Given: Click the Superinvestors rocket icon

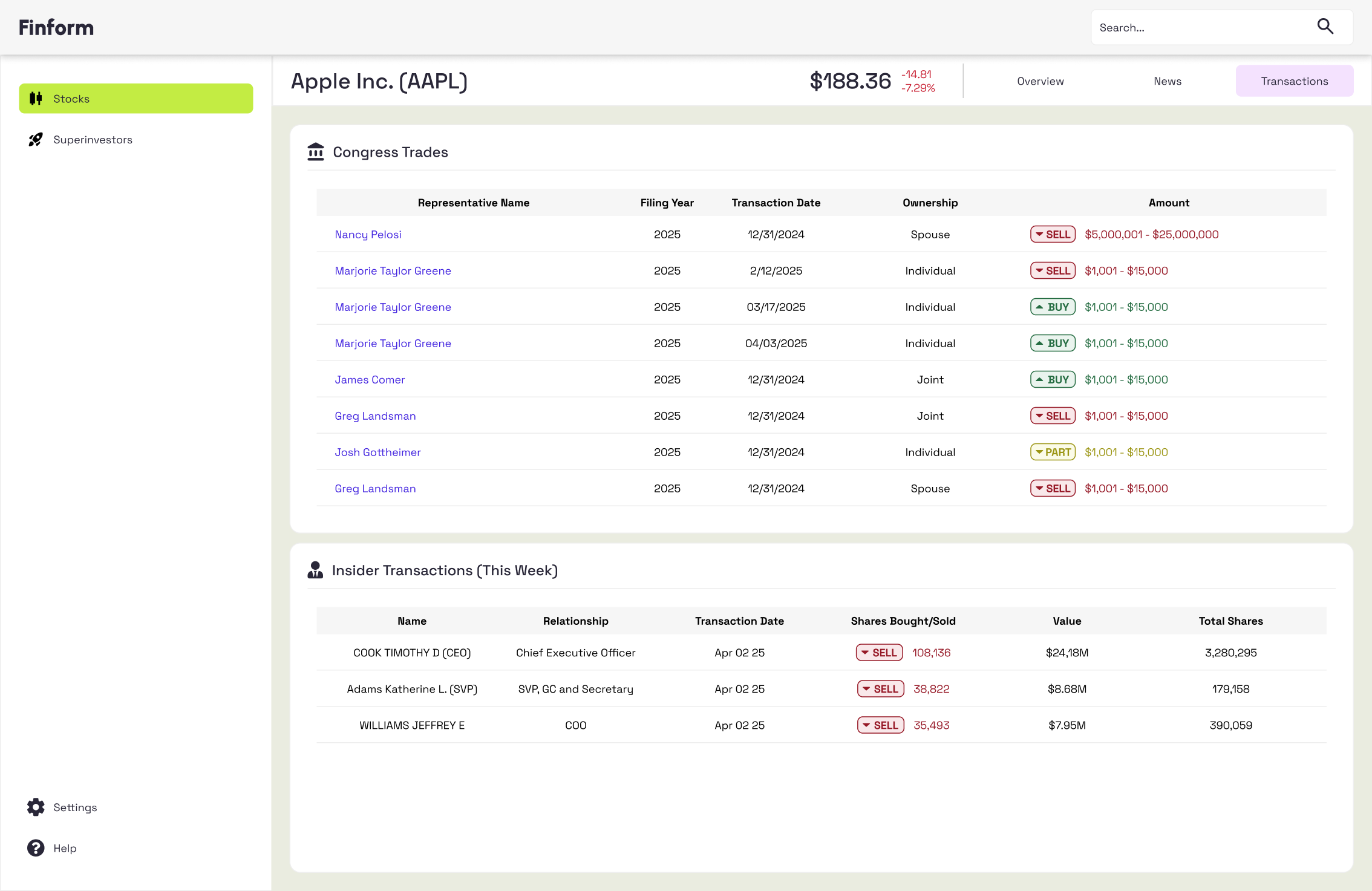Looking at the screenshot, I should point(36,139).
